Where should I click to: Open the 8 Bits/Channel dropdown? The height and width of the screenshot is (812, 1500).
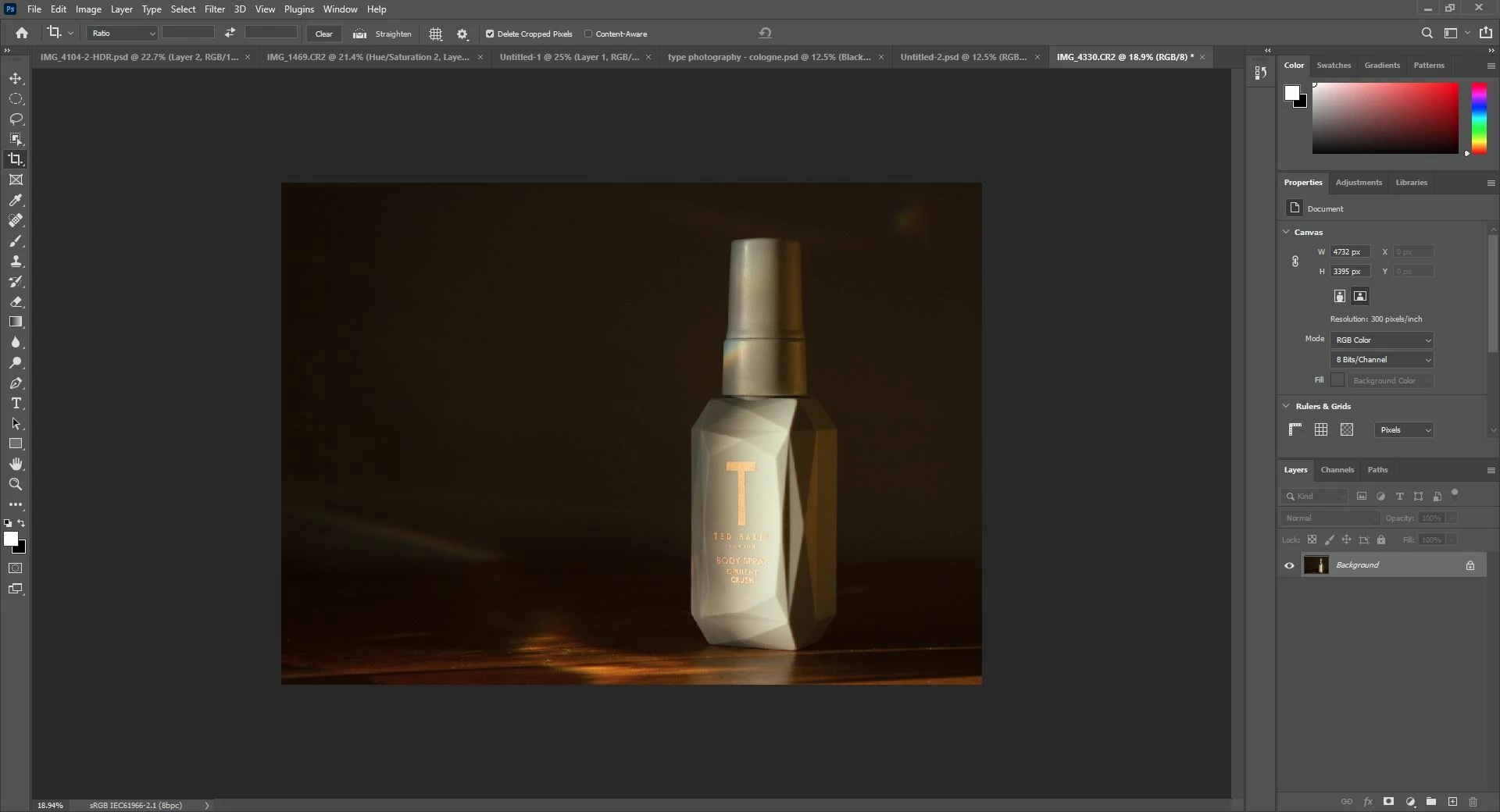(1382, 360)
